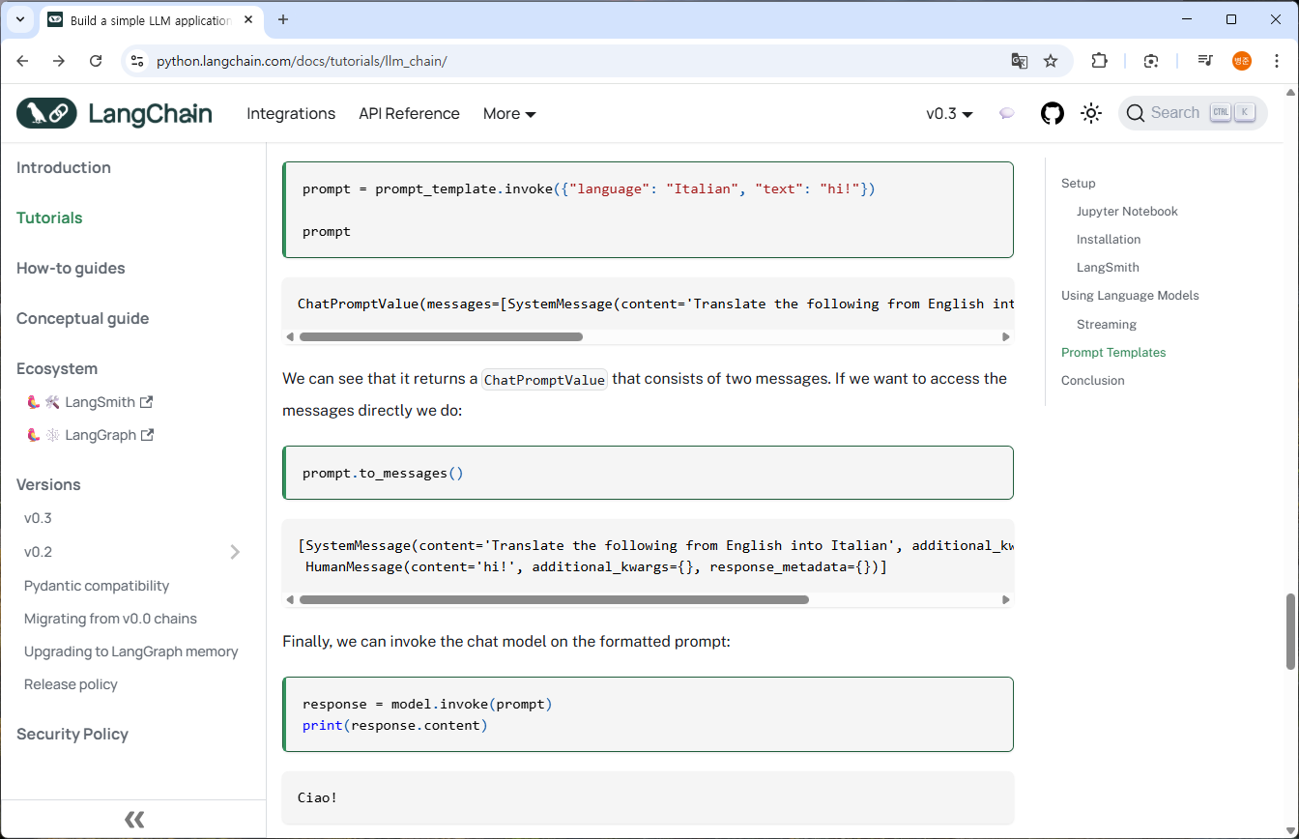Image resolution: width=1299 pixels, height=839 pixels.
Task: Open Ecosystem section in sidebar
Action: click(x=56, y=368)
